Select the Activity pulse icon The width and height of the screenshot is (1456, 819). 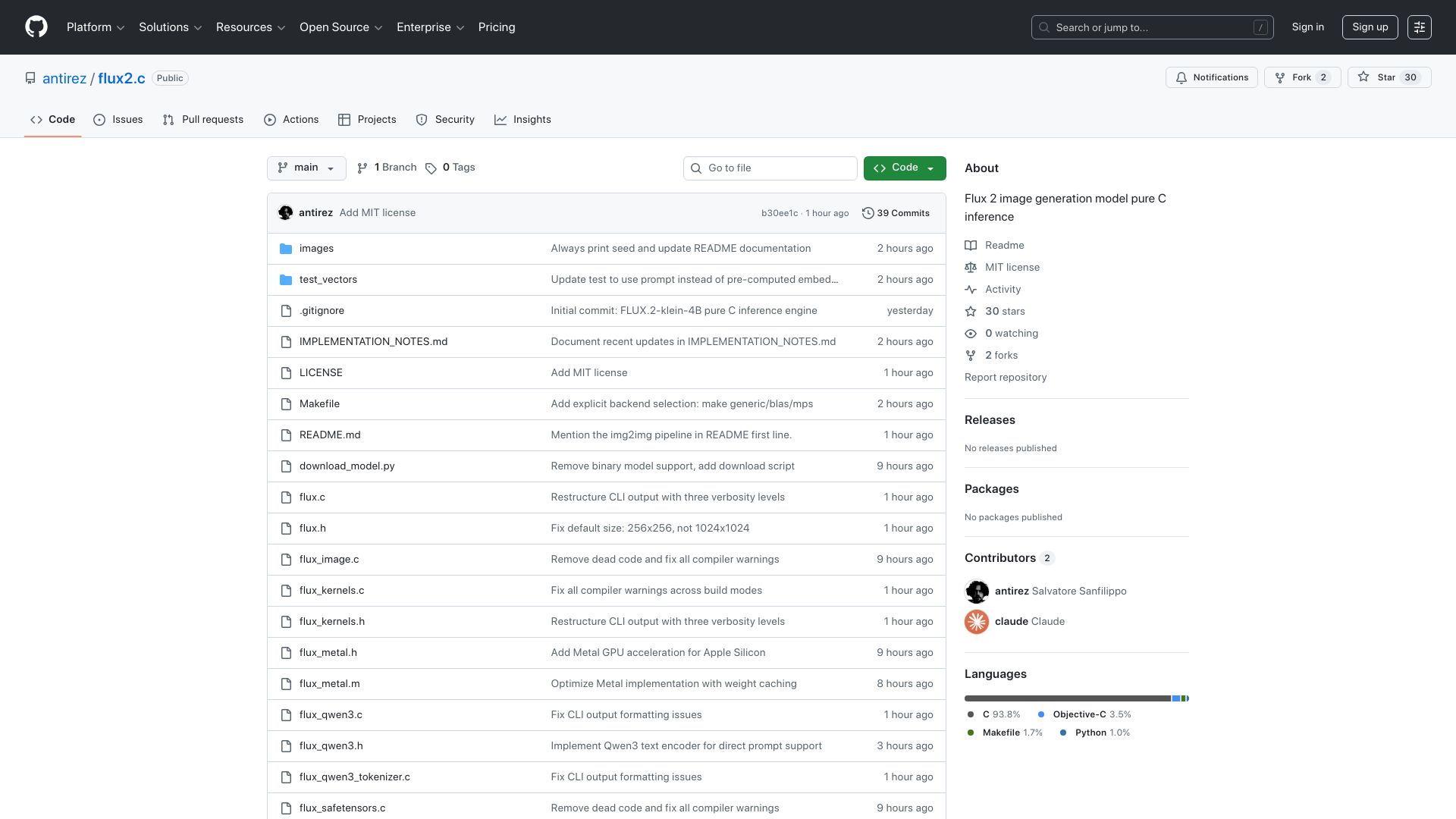(x=971, y=290)
